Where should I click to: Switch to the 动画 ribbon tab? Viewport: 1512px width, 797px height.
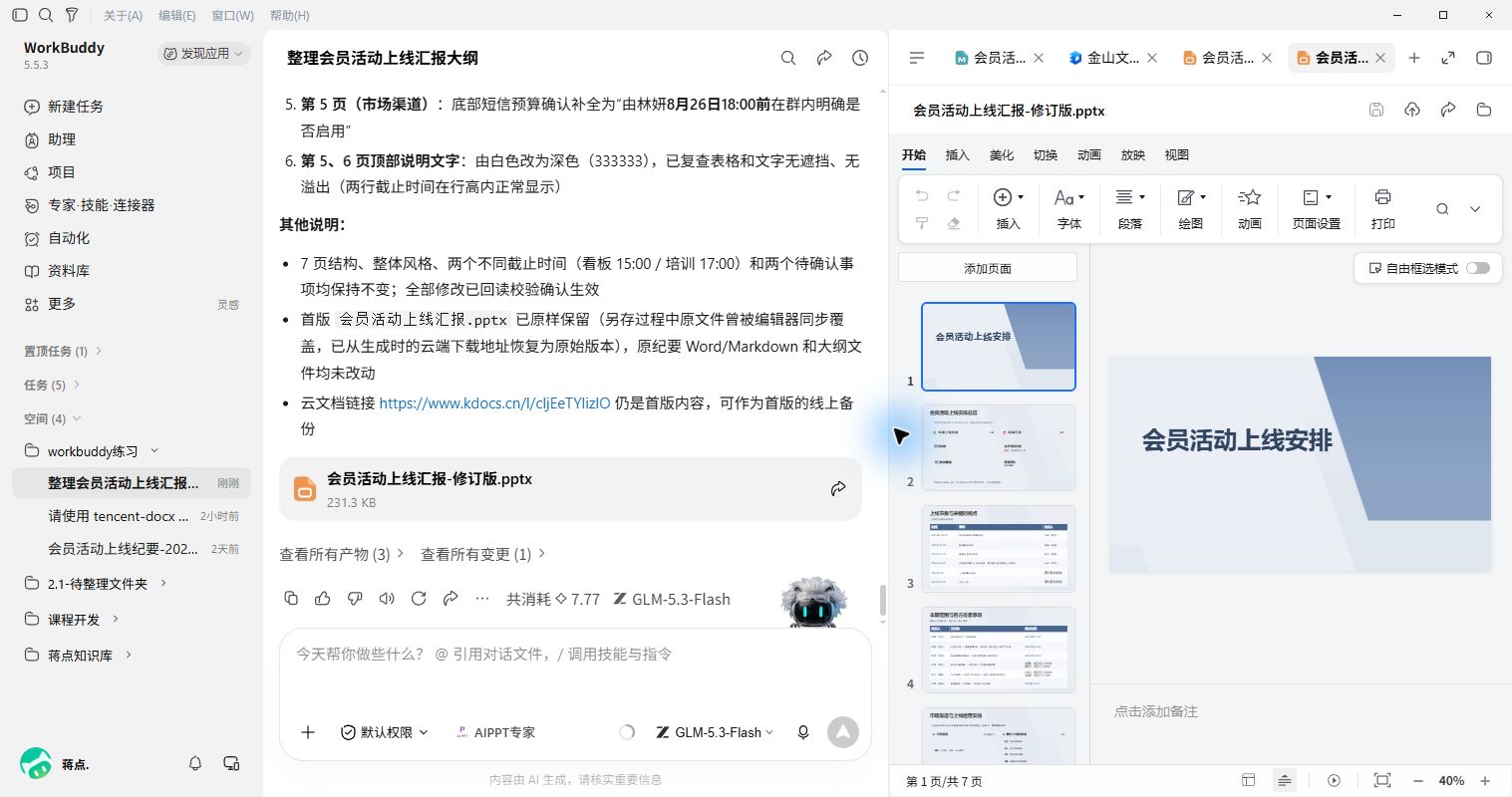click(x=1089, y=154)
